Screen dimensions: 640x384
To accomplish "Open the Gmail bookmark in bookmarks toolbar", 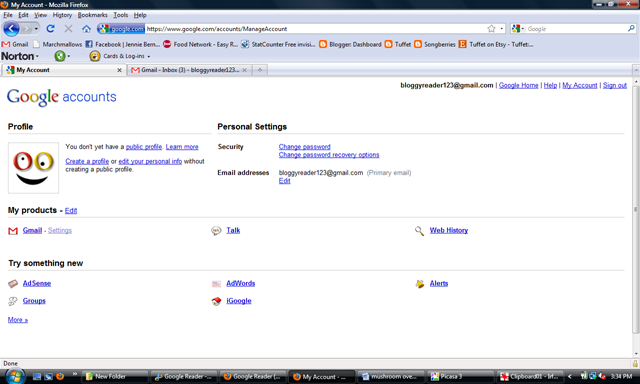I will tap(15, 44).
